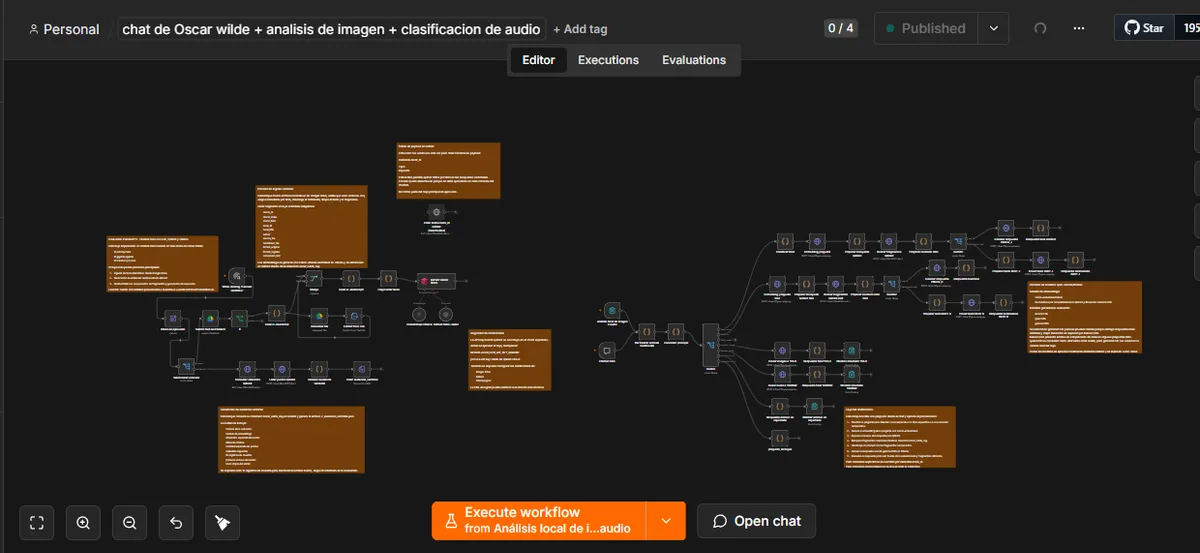Open the Published status dropdown arrow

[x=993, y=28]
